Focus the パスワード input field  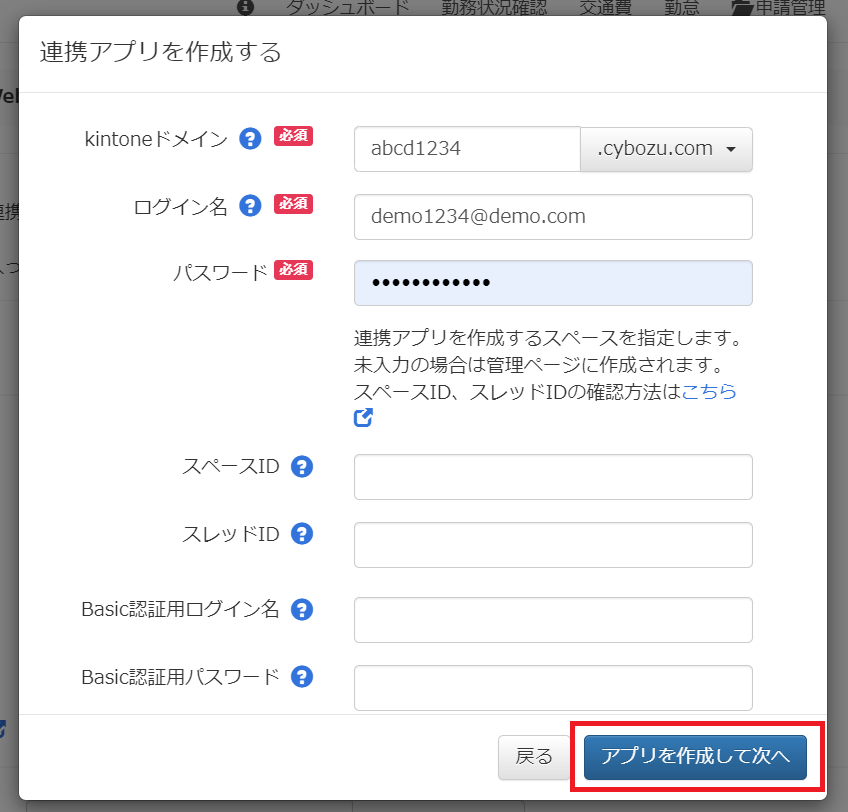pos(553,283)
